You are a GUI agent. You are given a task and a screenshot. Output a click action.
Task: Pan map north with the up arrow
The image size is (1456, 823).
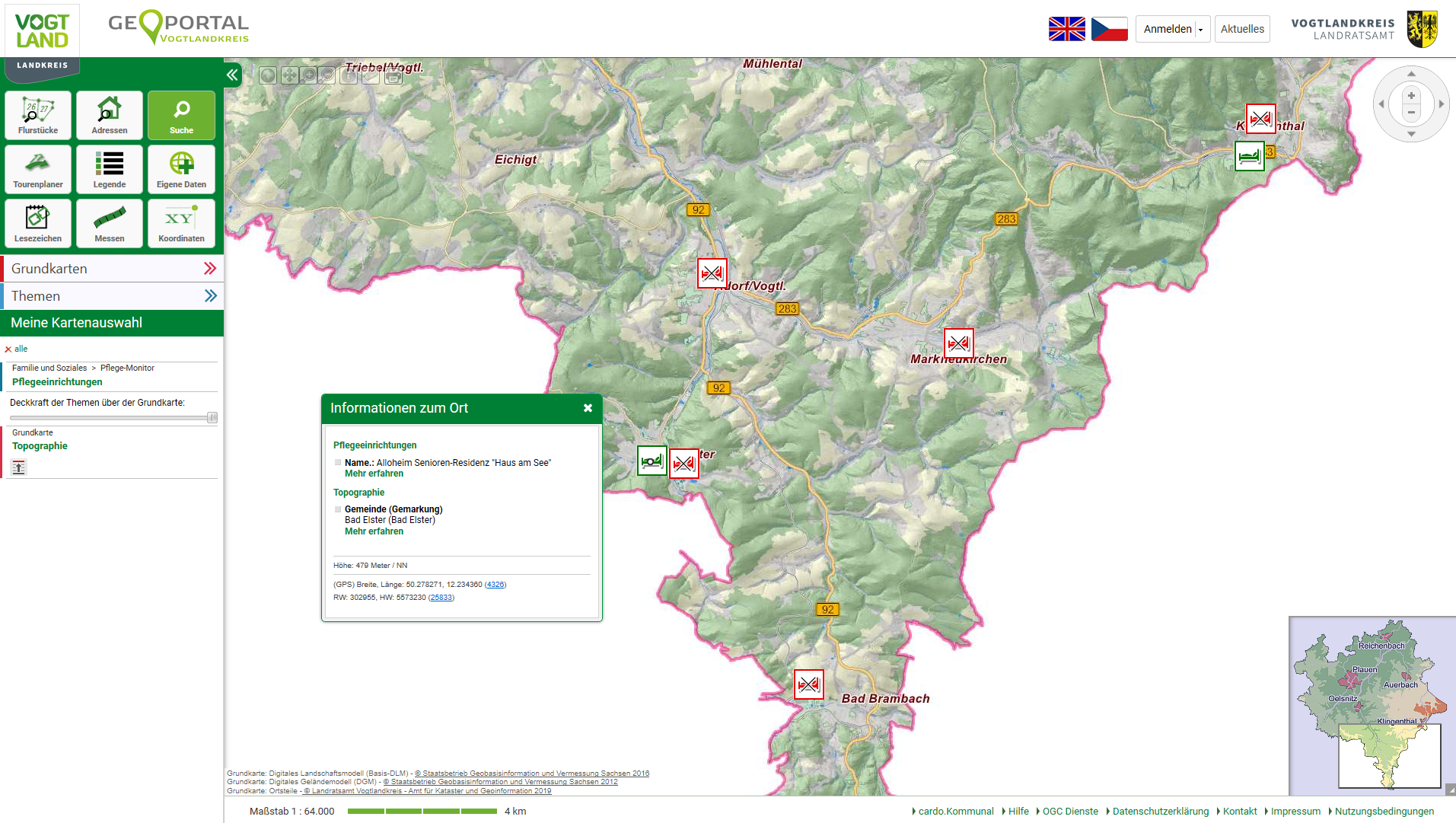point(1411,74)
